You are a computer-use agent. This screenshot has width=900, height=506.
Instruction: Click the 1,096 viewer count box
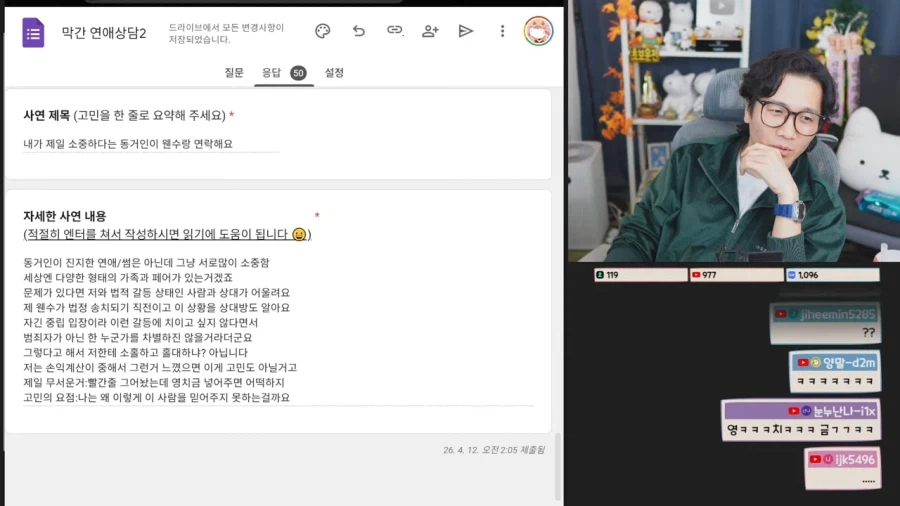coord(832,275)
